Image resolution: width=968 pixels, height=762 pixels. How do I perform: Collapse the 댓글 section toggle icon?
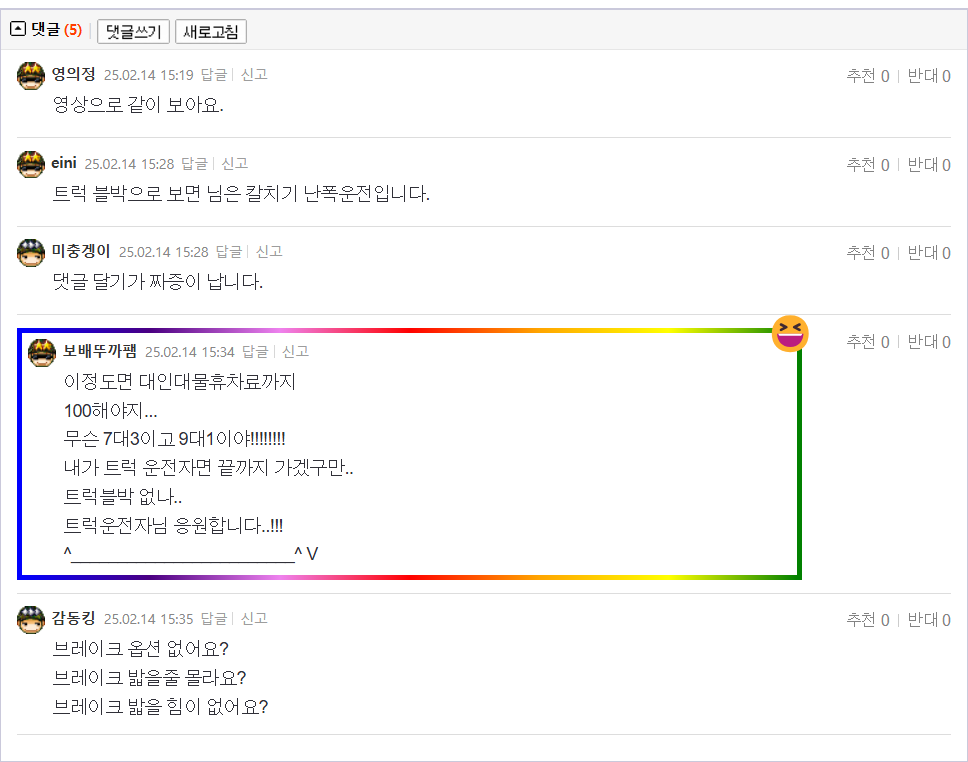pos(18,30)
